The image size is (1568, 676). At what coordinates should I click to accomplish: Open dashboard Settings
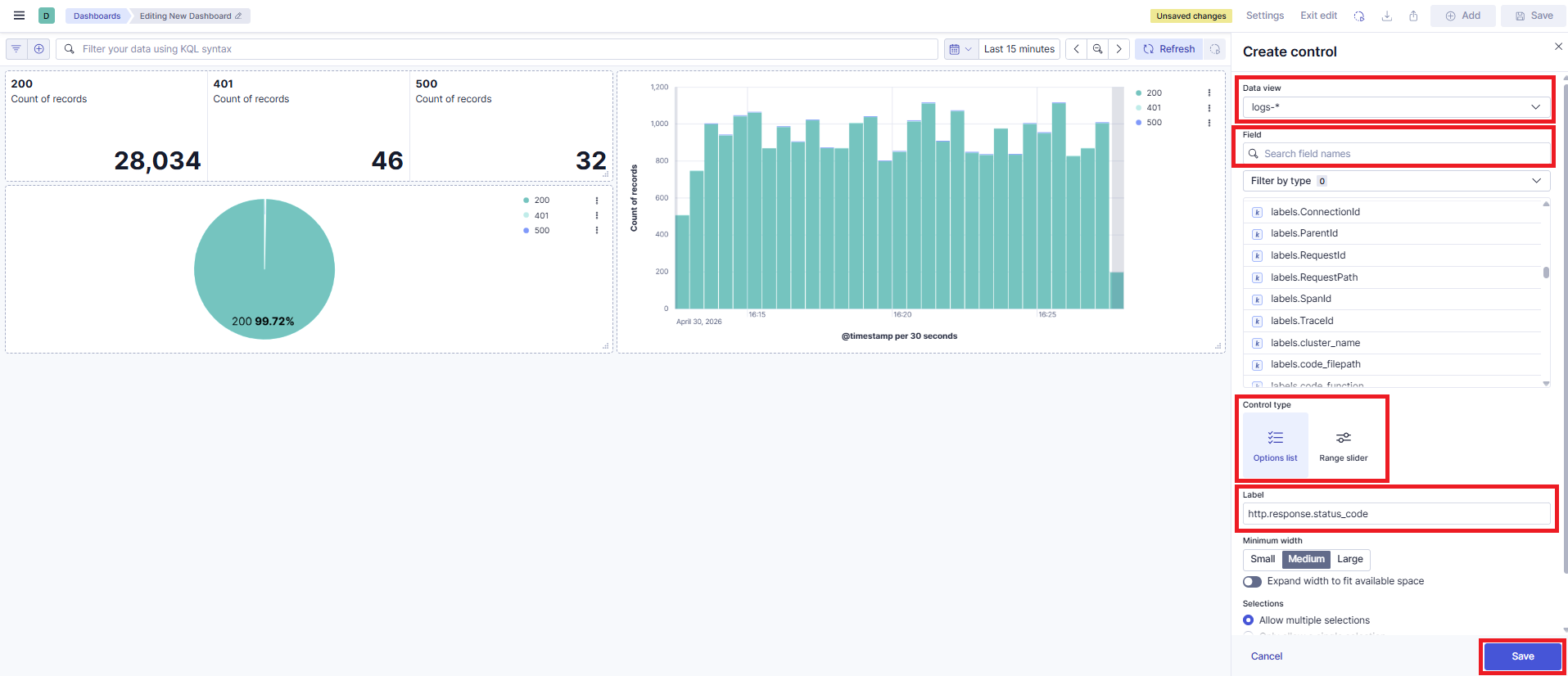1265,16
